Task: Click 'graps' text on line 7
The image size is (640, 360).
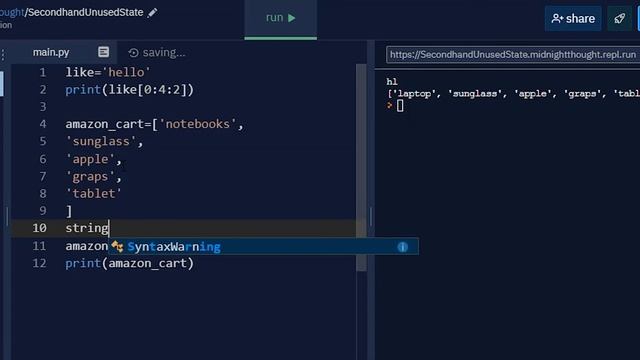Action: coord(90,177)
